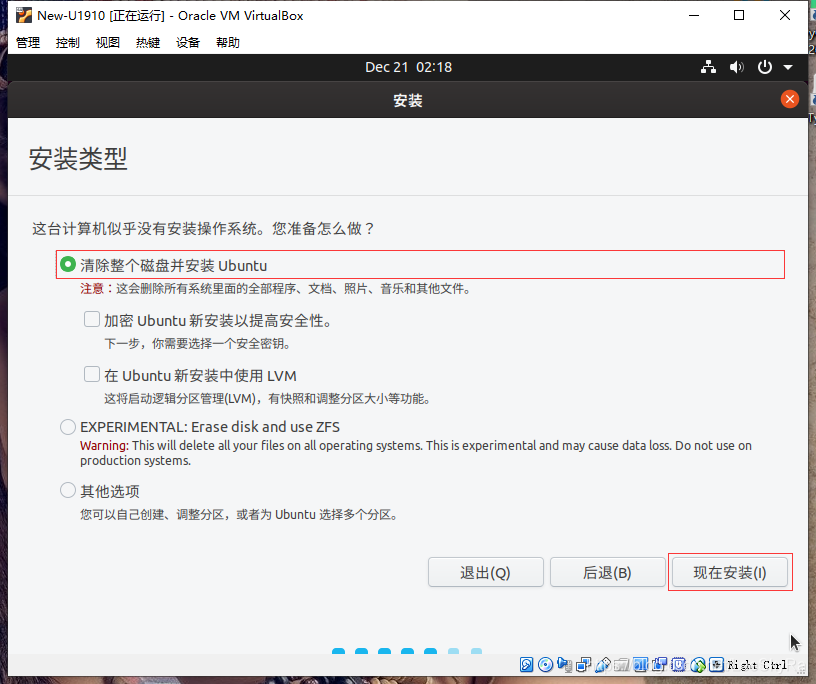Click the Right Ctrl host key label

point(757,665)
